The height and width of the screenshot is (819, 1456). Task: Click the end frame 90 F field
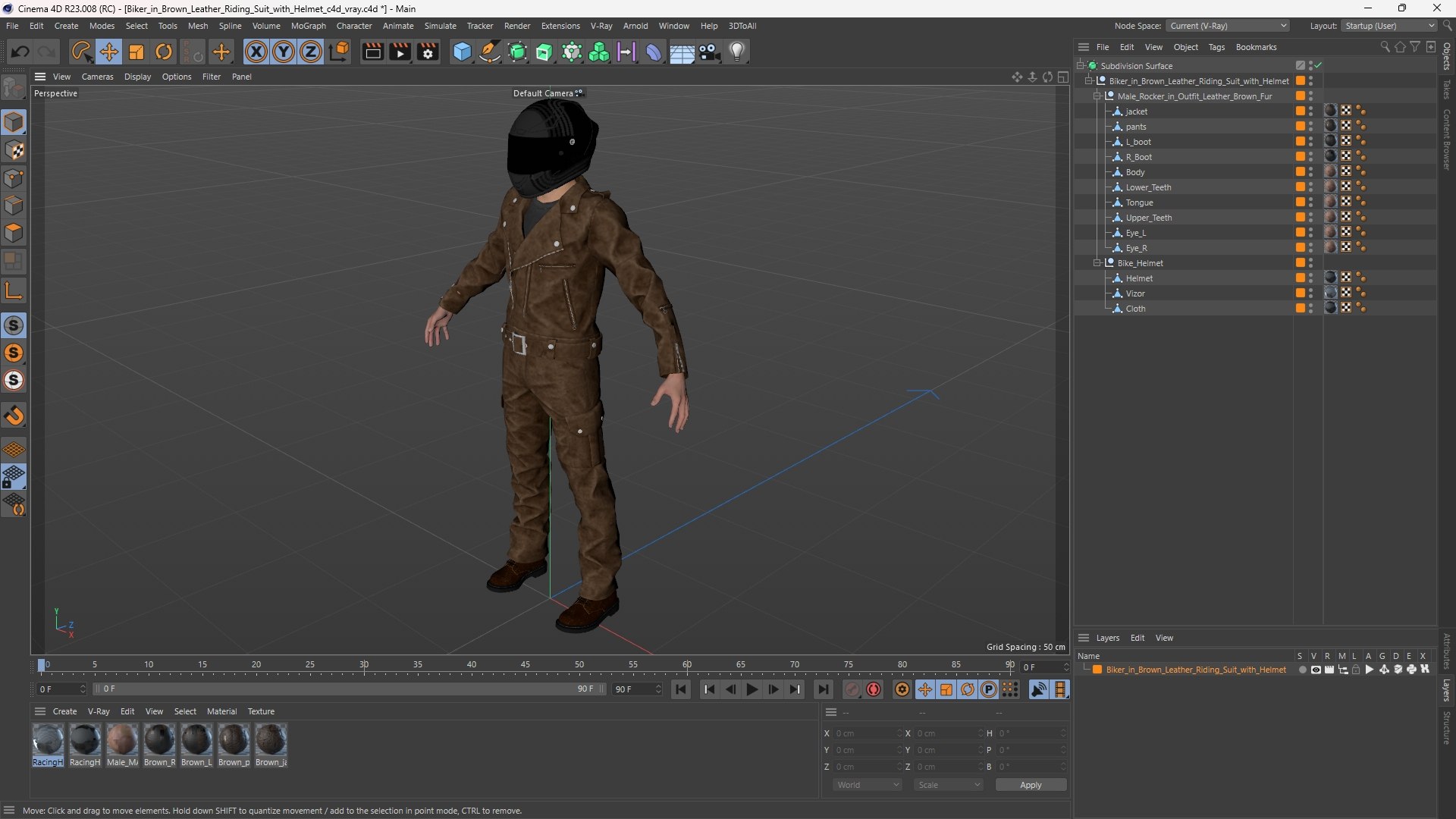[637, 689]
